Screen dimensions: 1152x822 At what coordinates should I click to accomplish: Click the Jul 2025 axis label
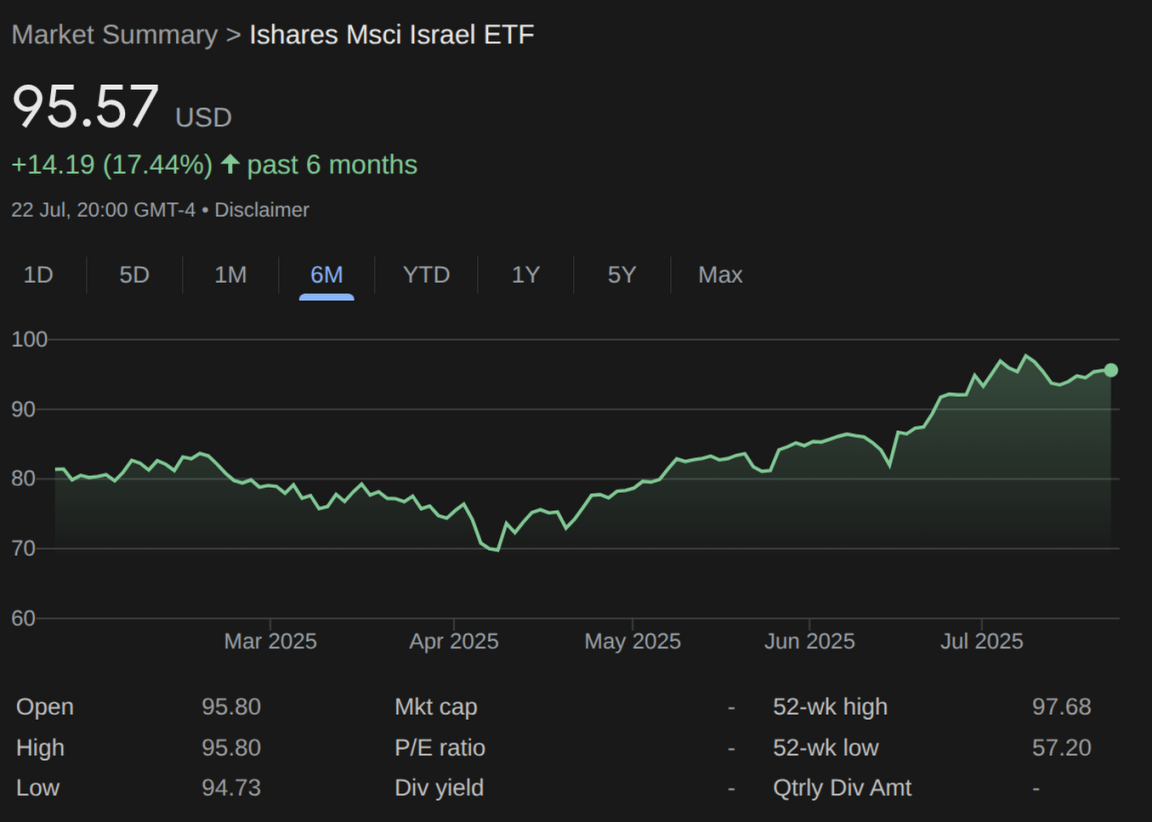pos(982,641)
